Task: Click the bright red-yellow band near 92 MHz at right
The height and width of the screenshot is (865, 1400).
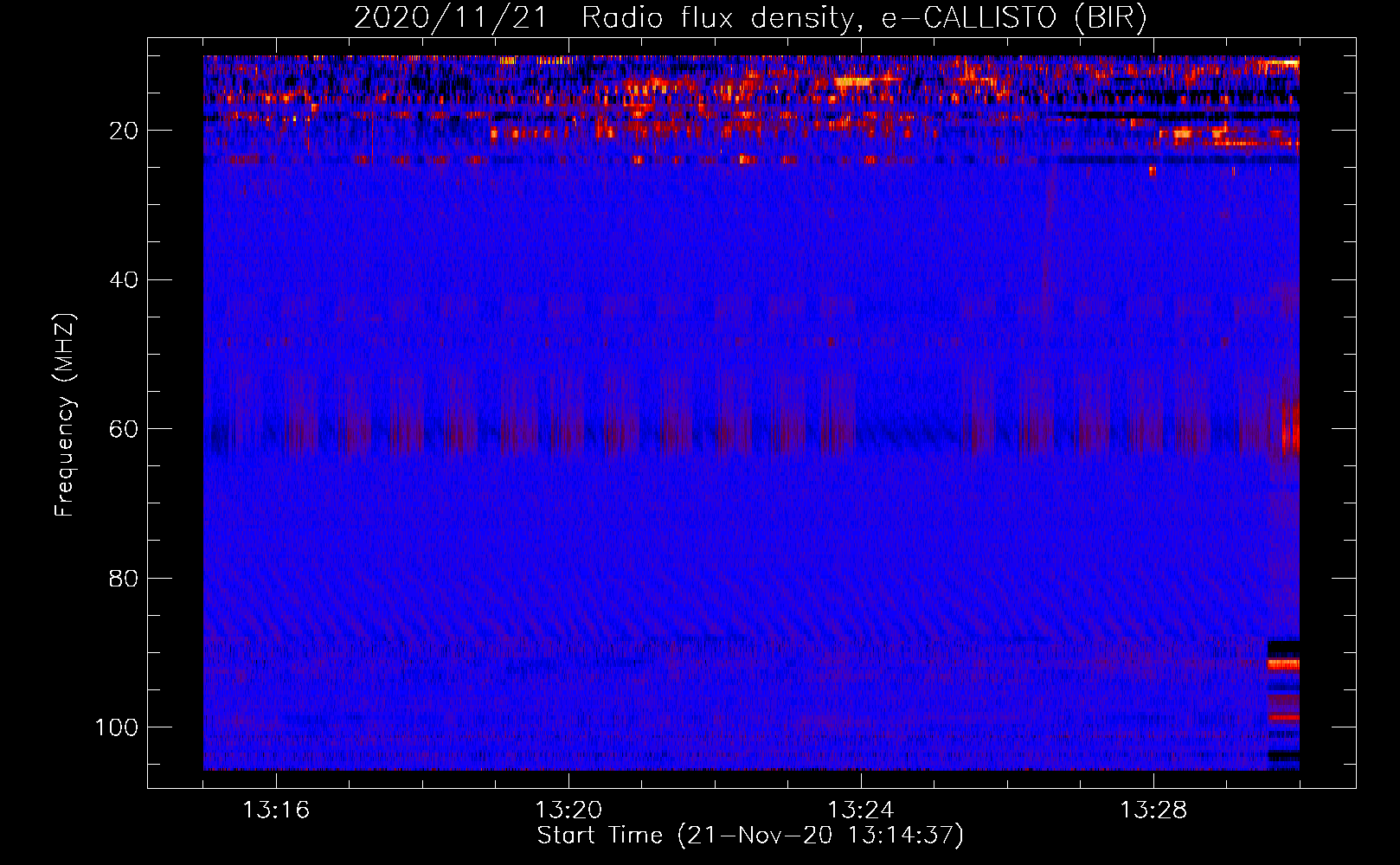Action: (x=1283, y=664)
